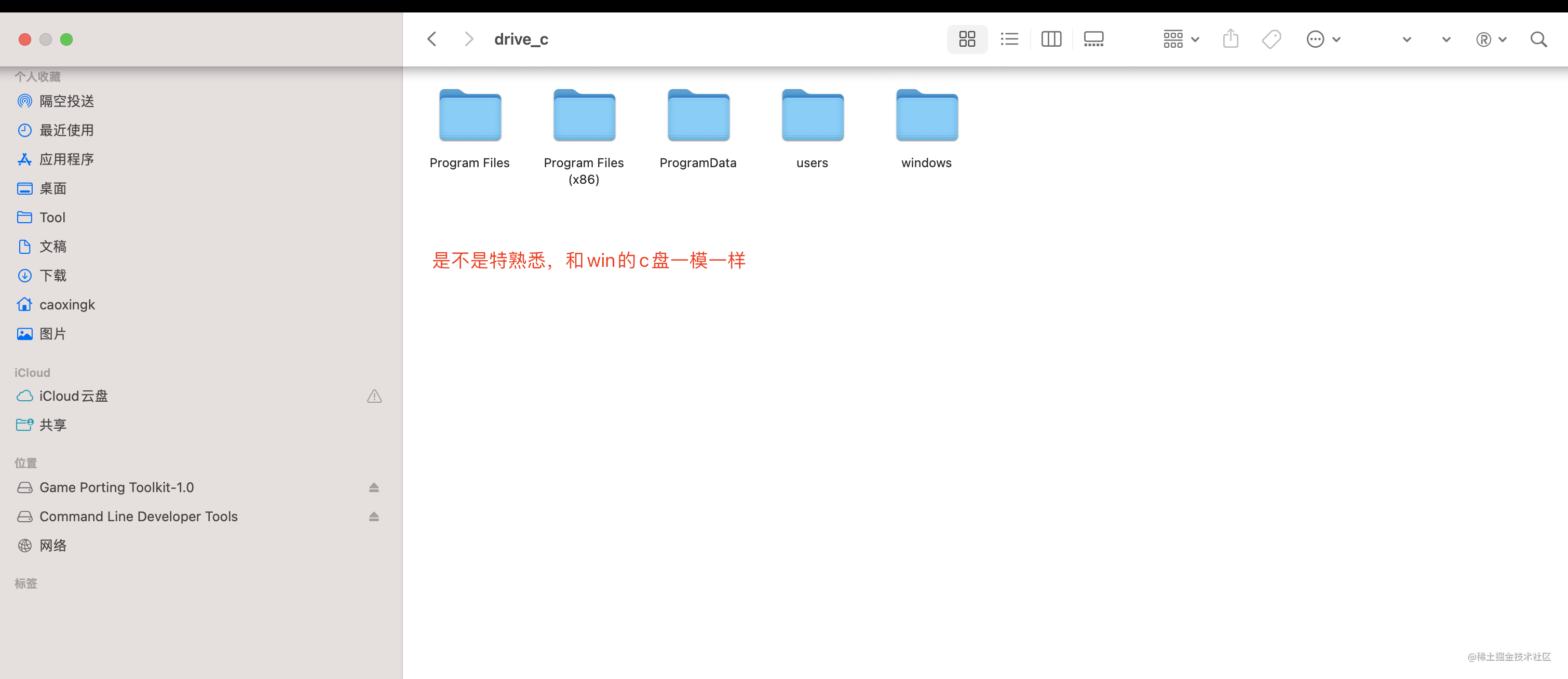This screenshot has height=679, width=1568.
Task: Open 图片 (Pictures) in sidebar
Action: (201, 334)
